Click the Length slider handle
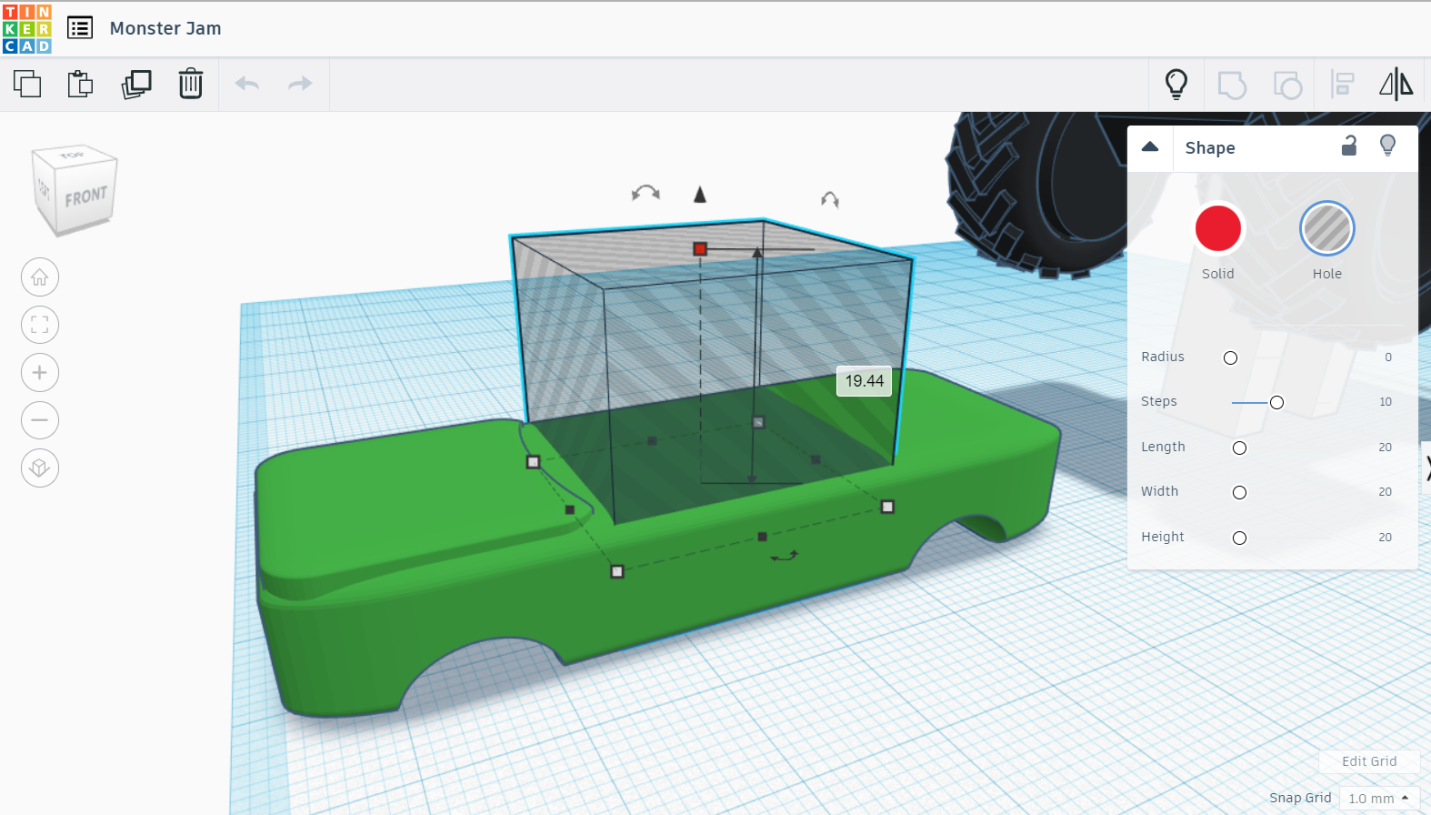Image resolution: width=1431 pixels, height=815 pixels. click(1240, 448)
